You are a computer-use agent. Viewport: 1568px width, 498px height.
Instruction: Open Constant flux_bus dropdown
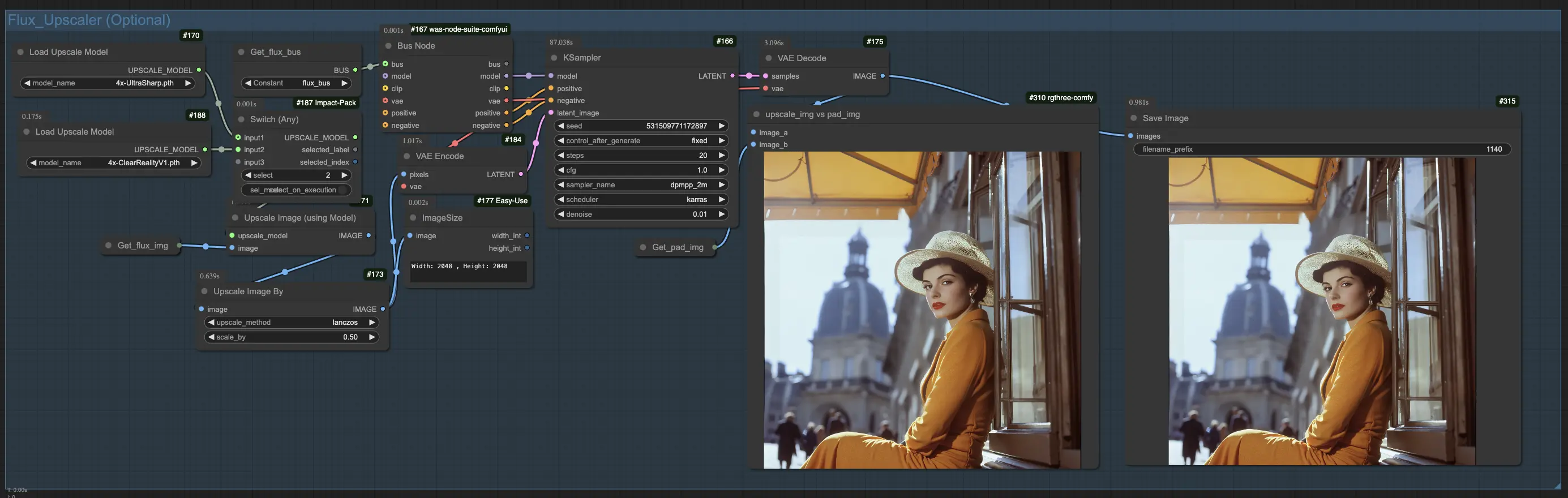(x=297, y=83)
